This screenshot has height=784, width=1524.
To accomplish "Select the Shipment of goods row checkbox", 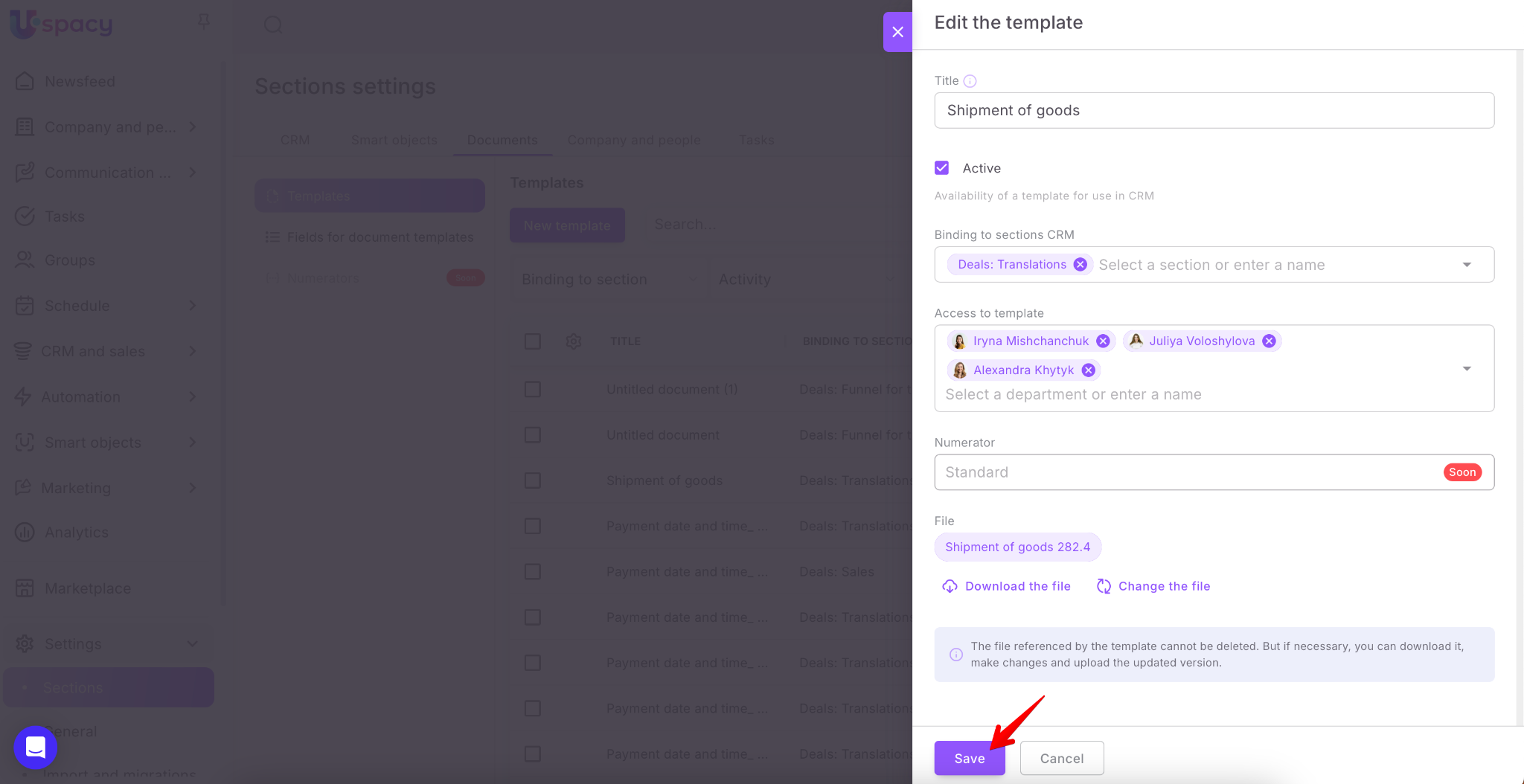I will tap(533, 481).
